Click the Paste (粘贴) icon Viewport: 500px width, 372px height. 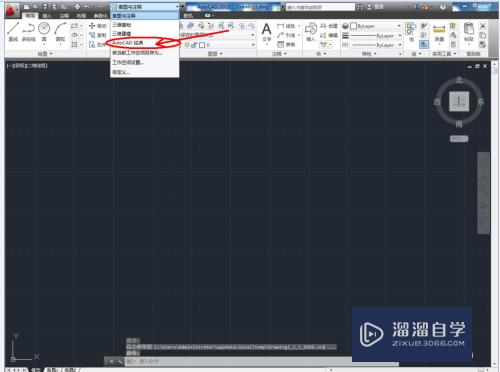tap(469, 32)
